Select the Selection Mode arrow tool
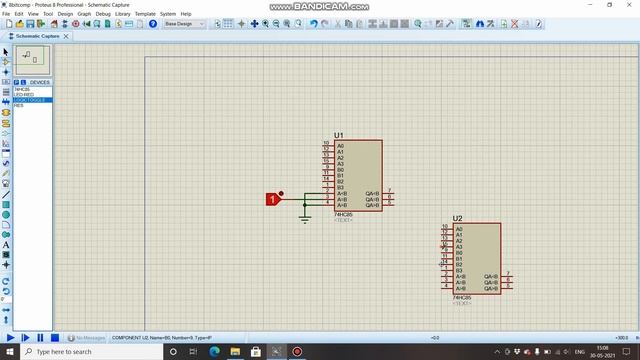The width and height of the screenshot is (640, 360). [6, 52]
